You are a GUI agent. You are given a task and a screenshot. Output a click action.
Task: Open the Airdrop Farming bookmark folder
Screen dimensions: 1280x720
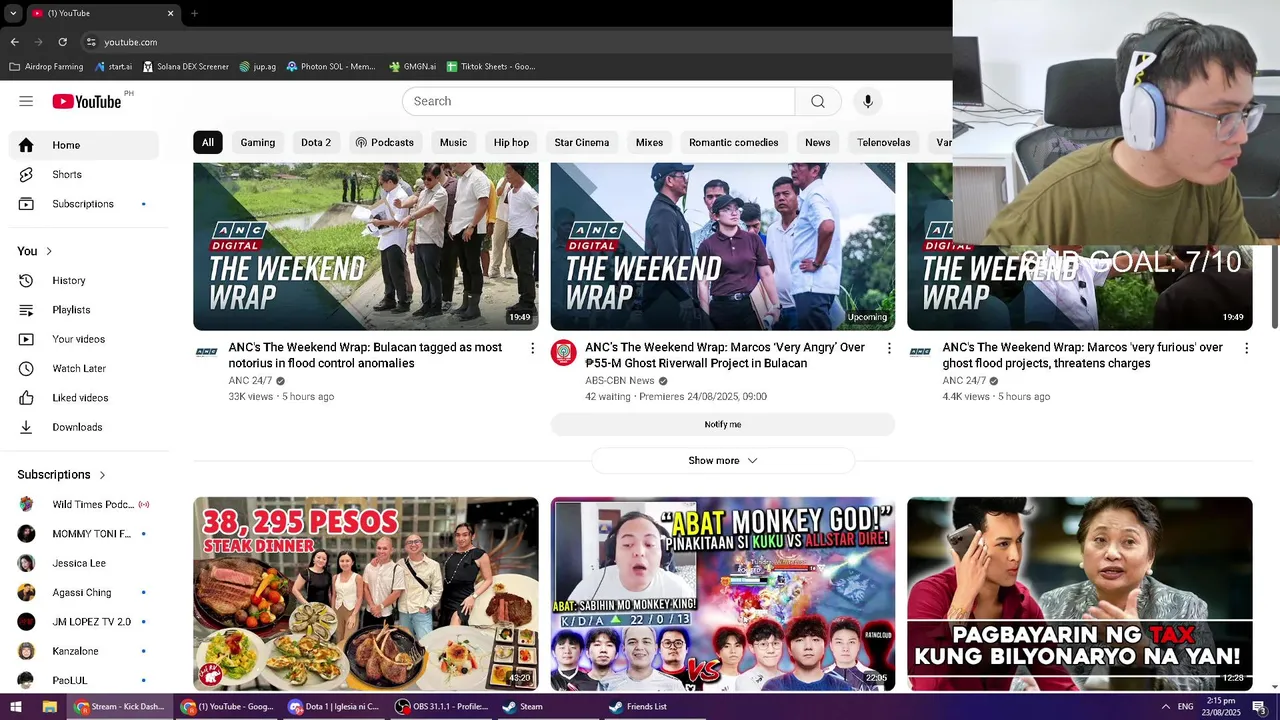click(x=46, y=67)
